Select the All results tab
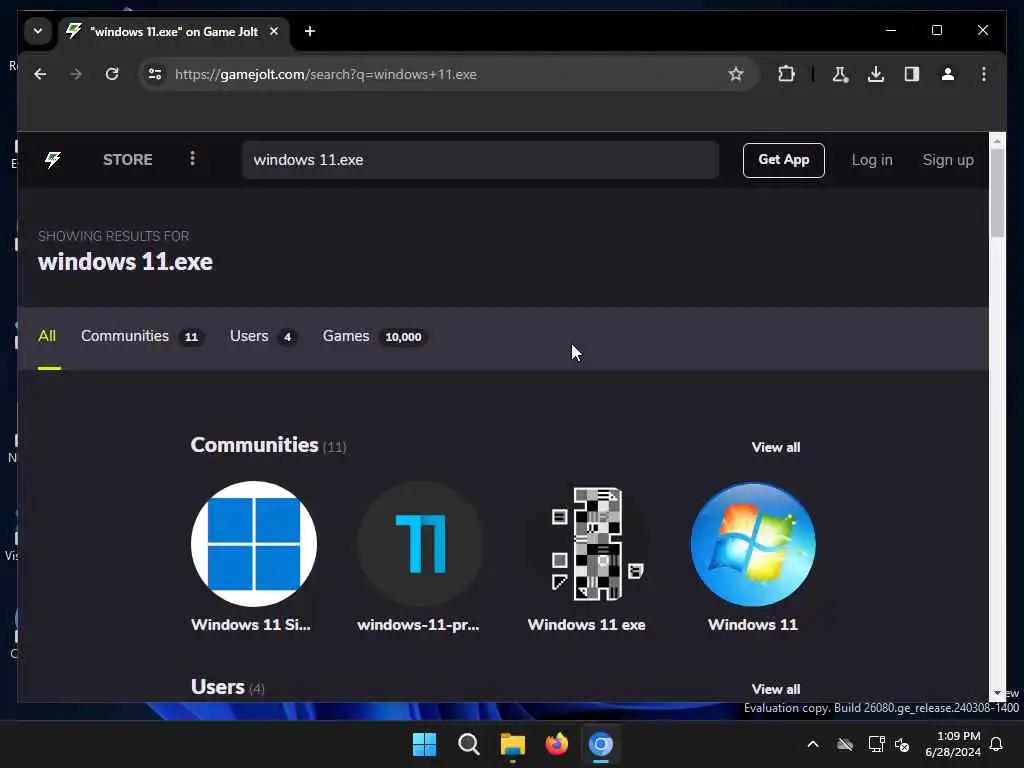This screenshot has width=1024, height=768. (x=47, y=336)
